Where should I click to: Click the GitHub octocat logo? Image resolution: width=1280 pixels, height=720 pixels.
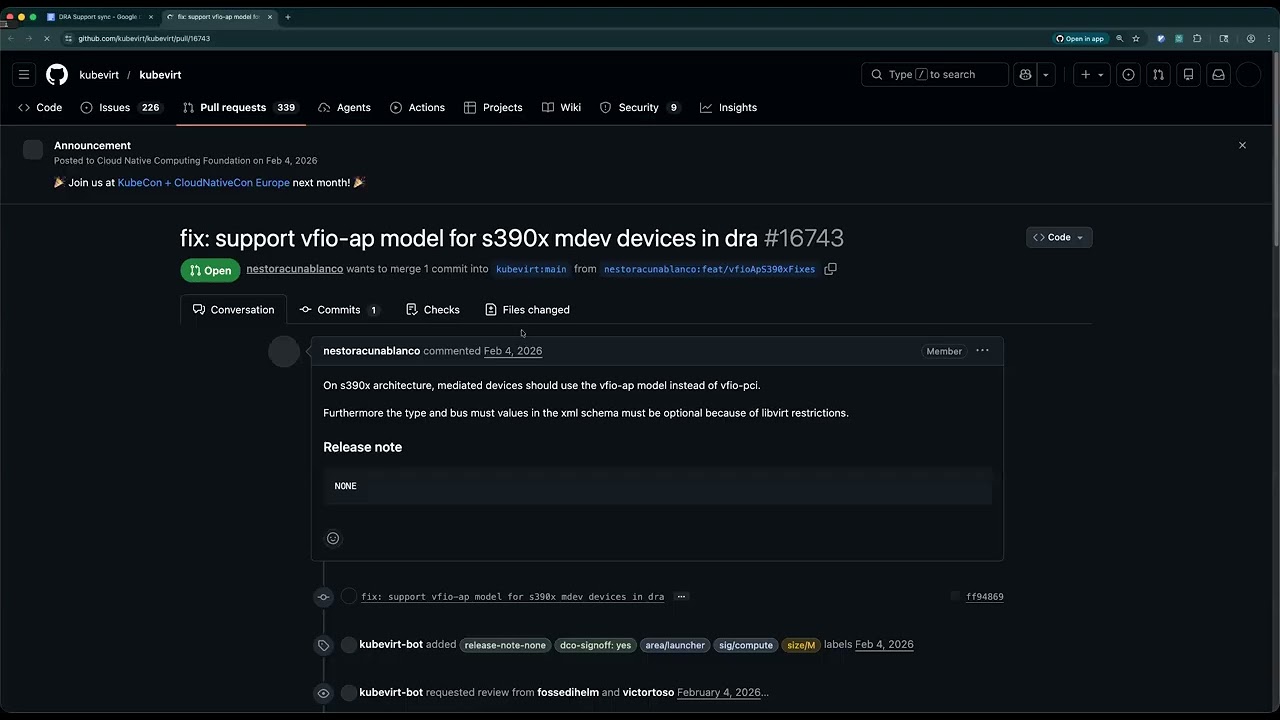click(x=57, y=75)
